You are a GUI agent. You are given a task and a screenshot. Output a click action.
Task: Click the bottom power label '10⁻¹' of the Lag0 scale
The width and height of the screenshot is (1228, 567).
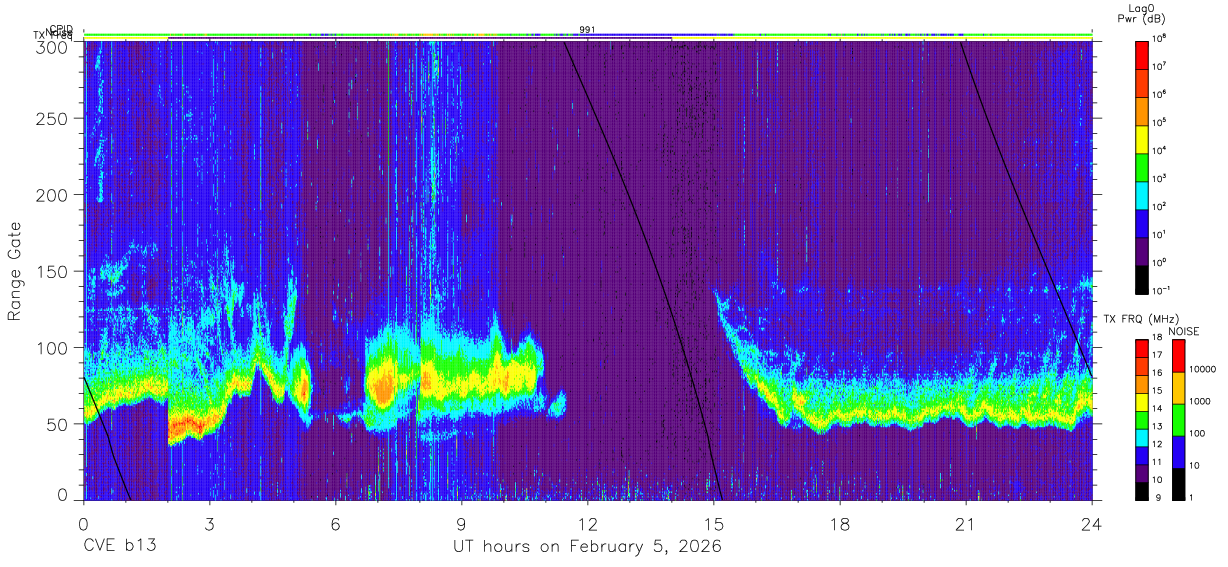(1161, 292)
